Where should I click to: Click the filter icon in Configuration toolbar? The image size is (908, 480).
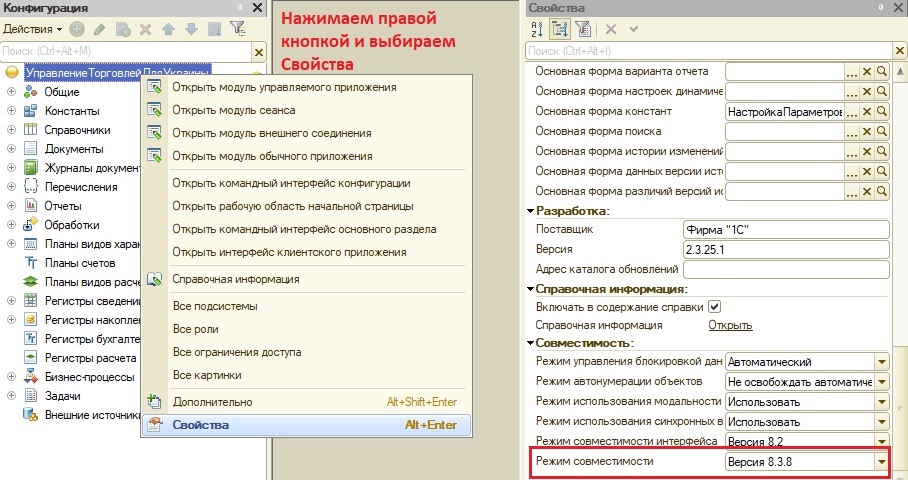pos(237,28)
